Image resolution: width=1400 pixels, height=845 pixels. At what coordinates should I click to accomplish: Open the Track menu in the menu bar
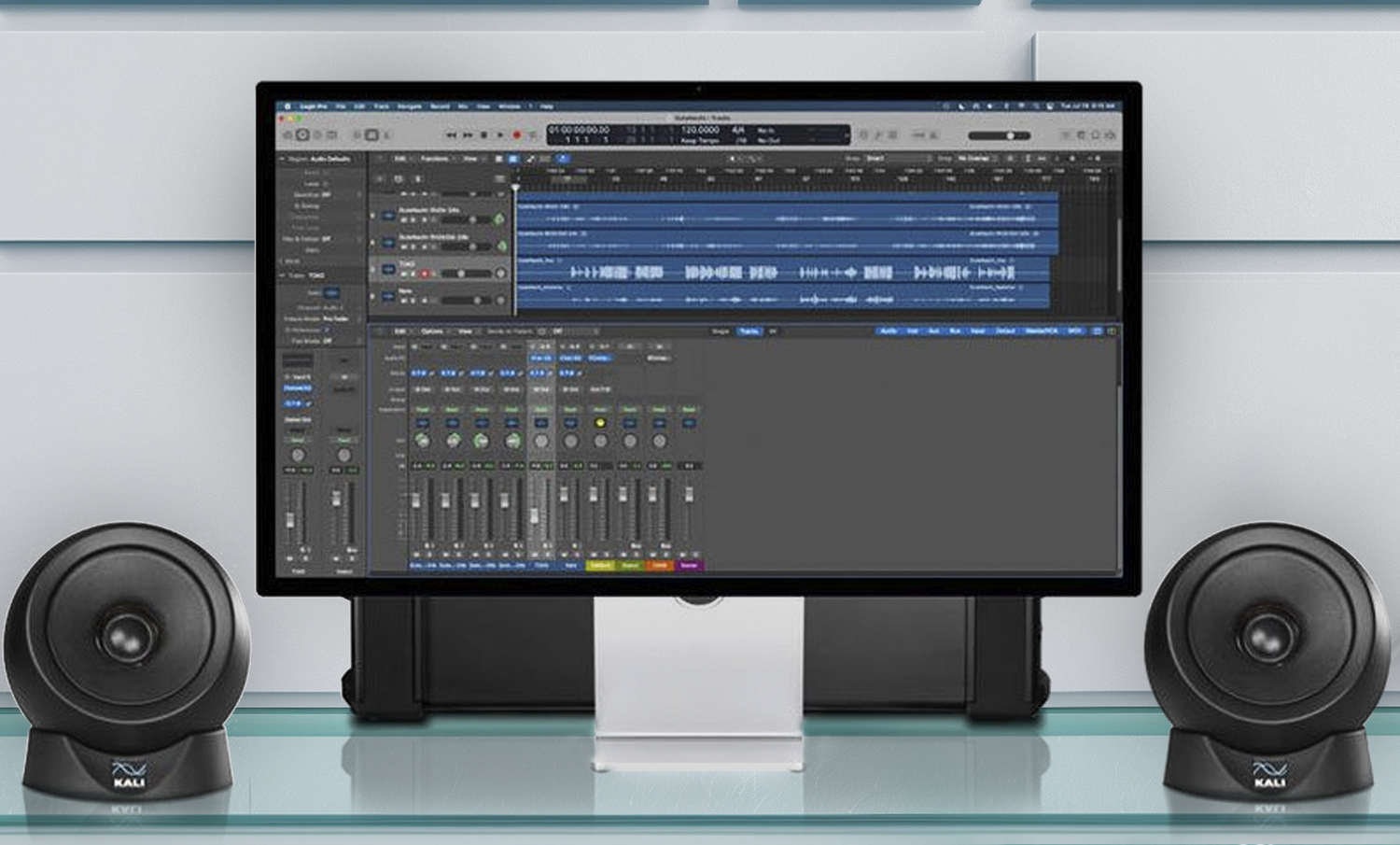click(x=382, y=106)
